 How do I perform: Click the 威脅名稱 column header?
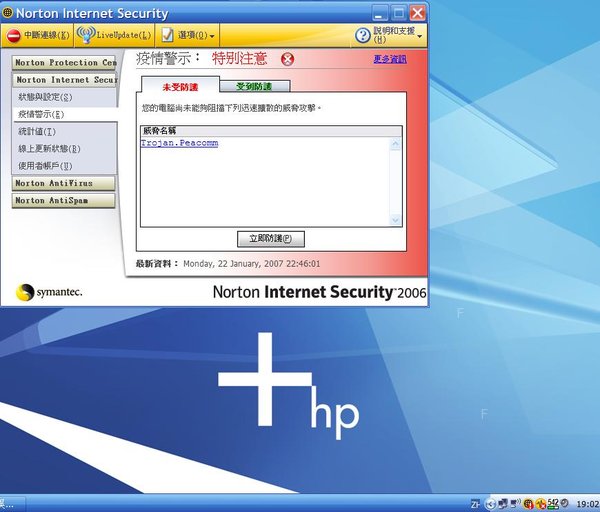pyautogui.click(x=271, y=131)
